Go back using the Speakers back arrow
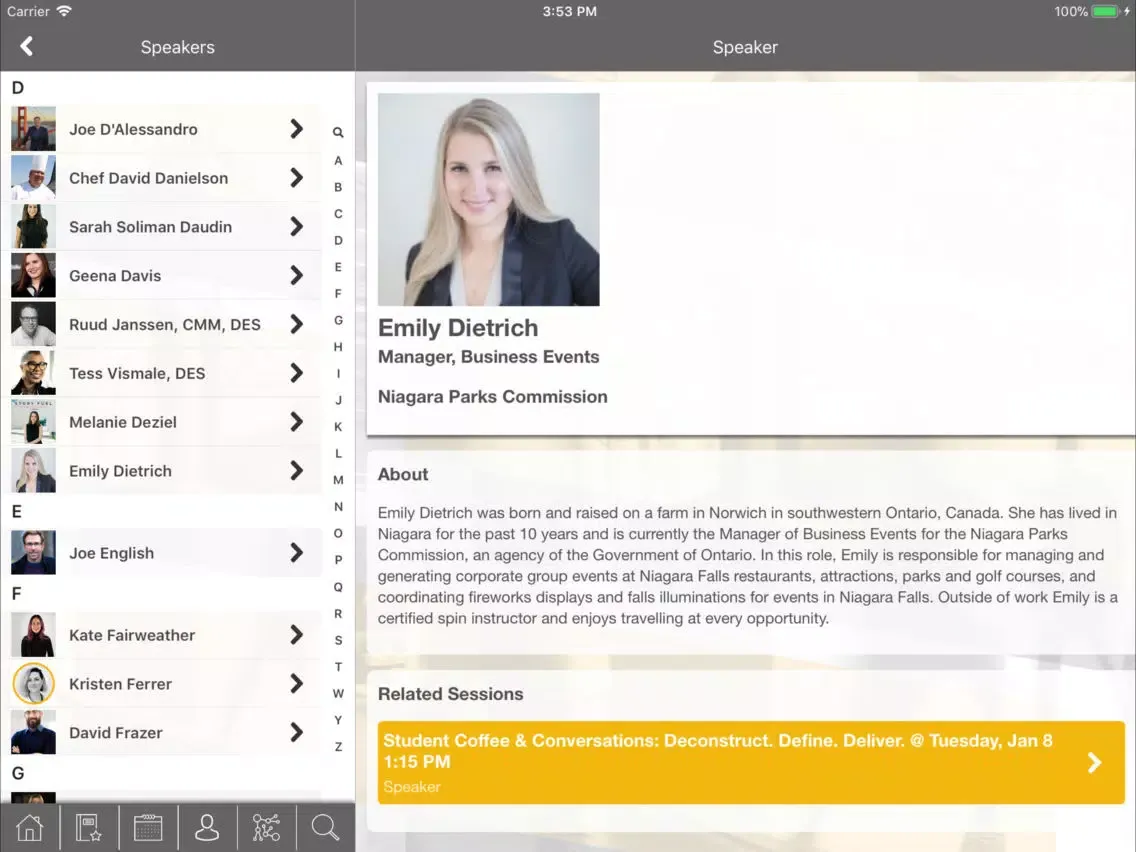 27,46
